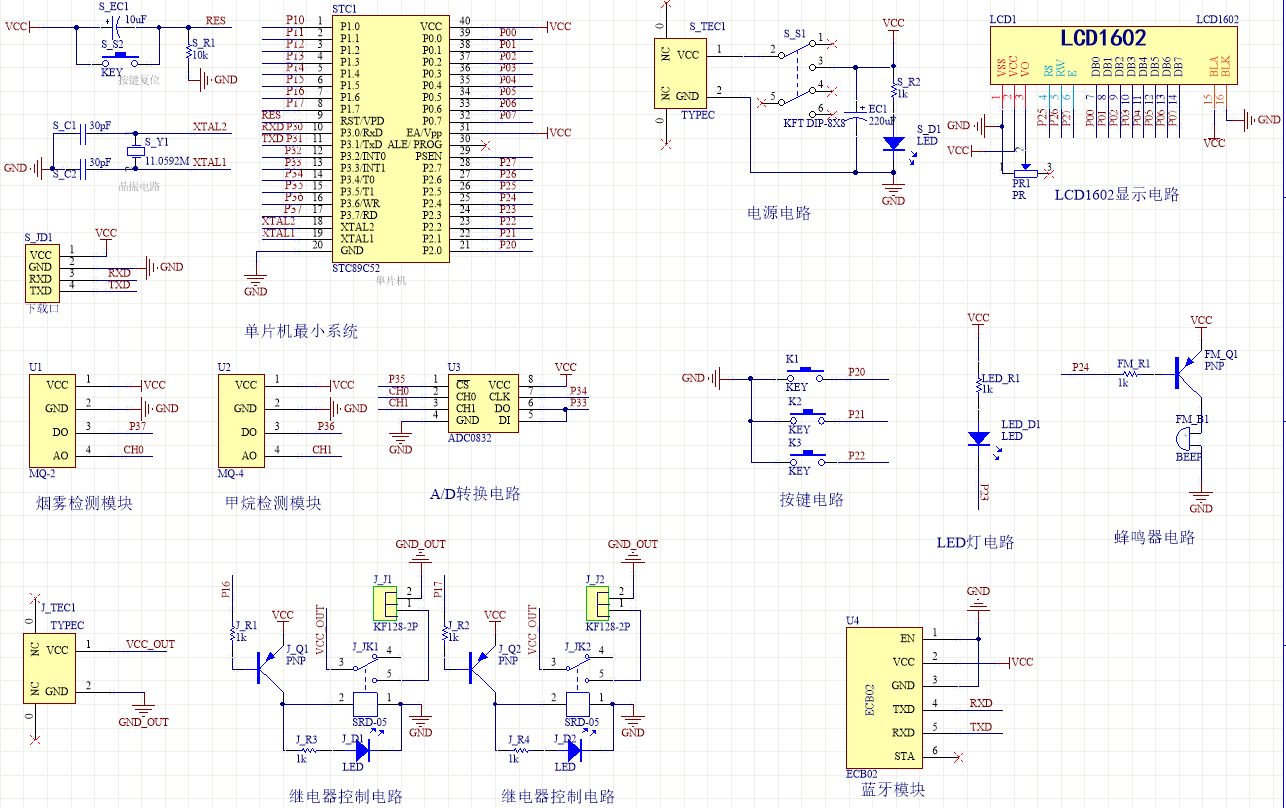Click the '烟雾检测模块' caption
The width and height of the screenshot is (1286, 808).
click(84, 503)
